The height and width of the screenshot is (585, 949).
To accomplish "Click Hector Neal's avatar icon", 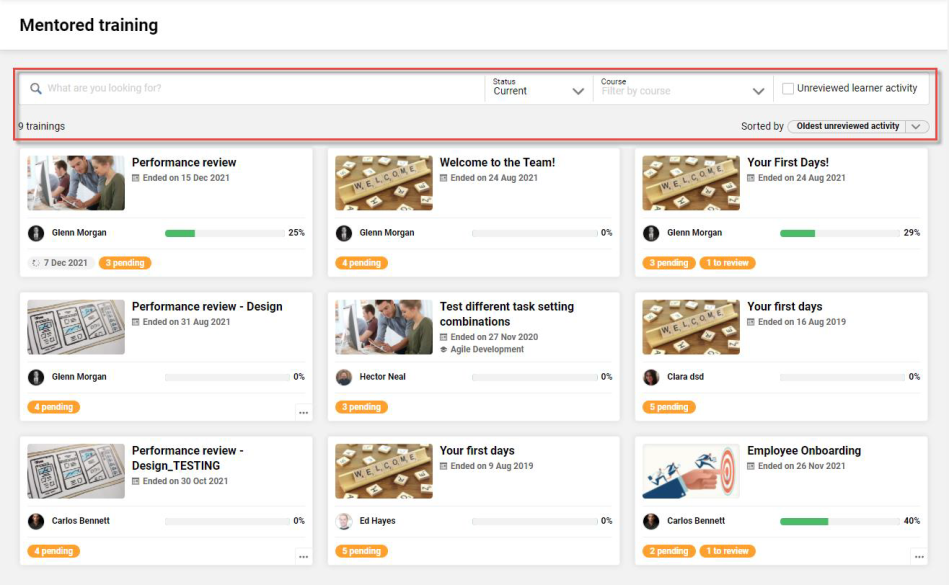I will click(x=344, y=377).
